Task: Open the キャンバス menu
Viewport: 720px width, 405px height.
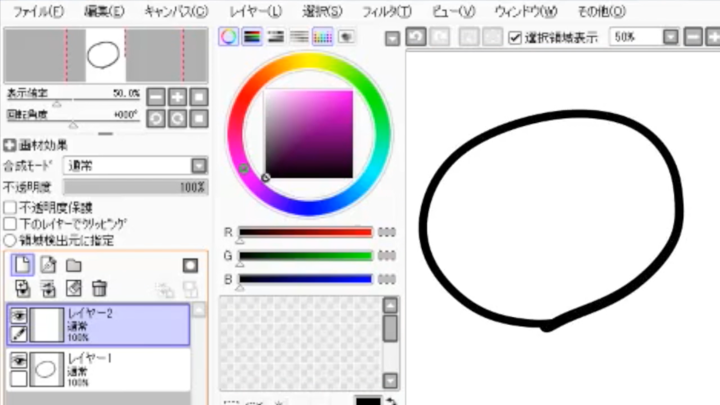Action: (176, 11)
